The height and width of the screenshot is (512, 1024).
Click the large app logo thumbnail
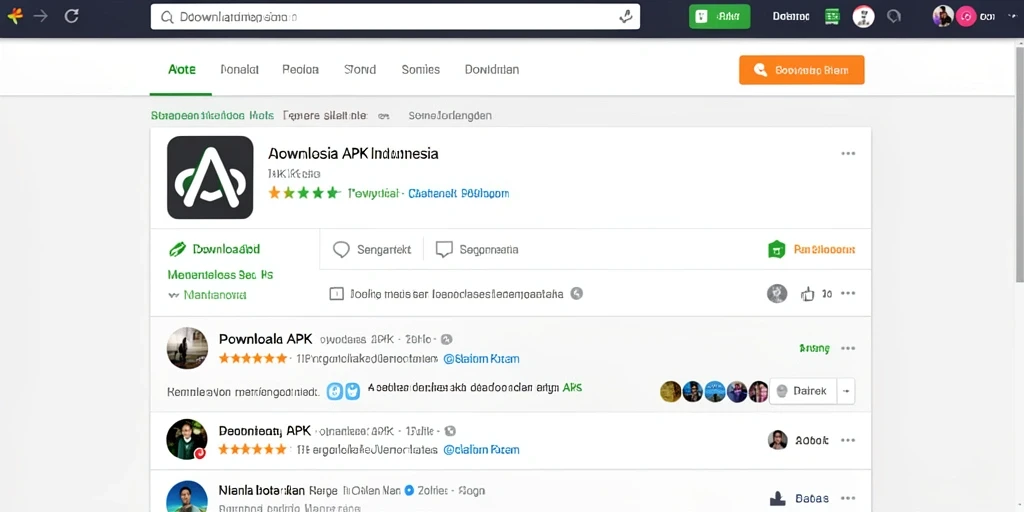[210, 177]
